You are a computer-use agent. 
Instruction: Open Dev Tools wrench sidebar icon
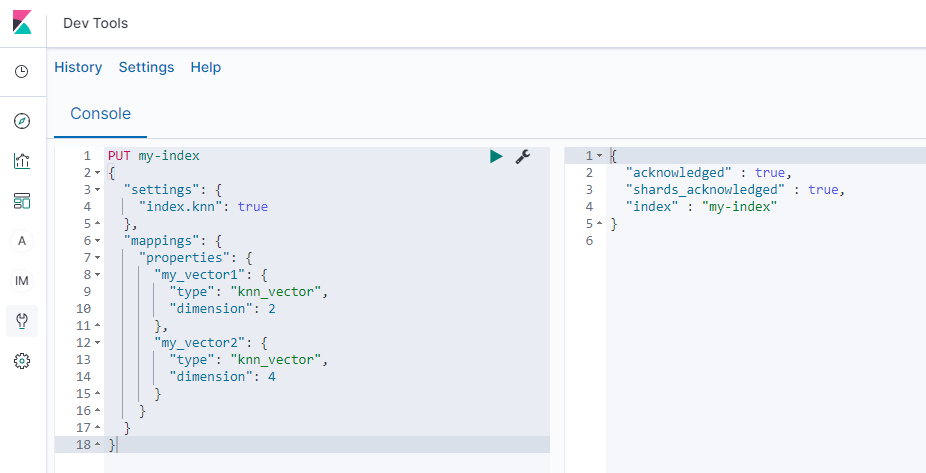coord(22,321)
